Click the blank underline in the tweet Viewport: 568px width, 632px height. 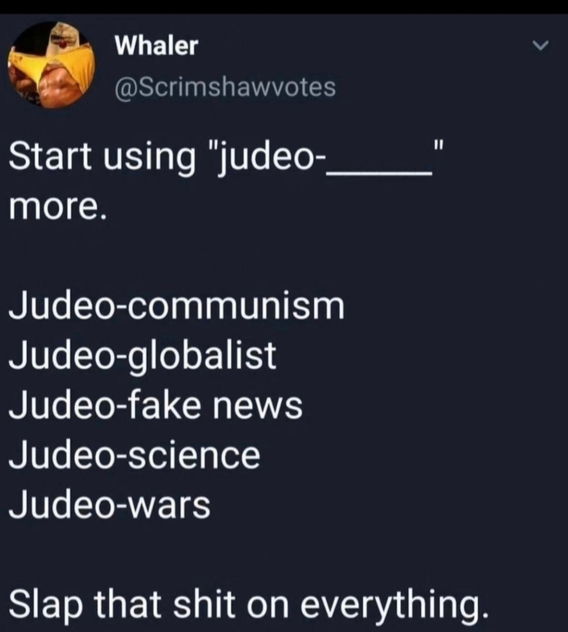pos(381,173)
